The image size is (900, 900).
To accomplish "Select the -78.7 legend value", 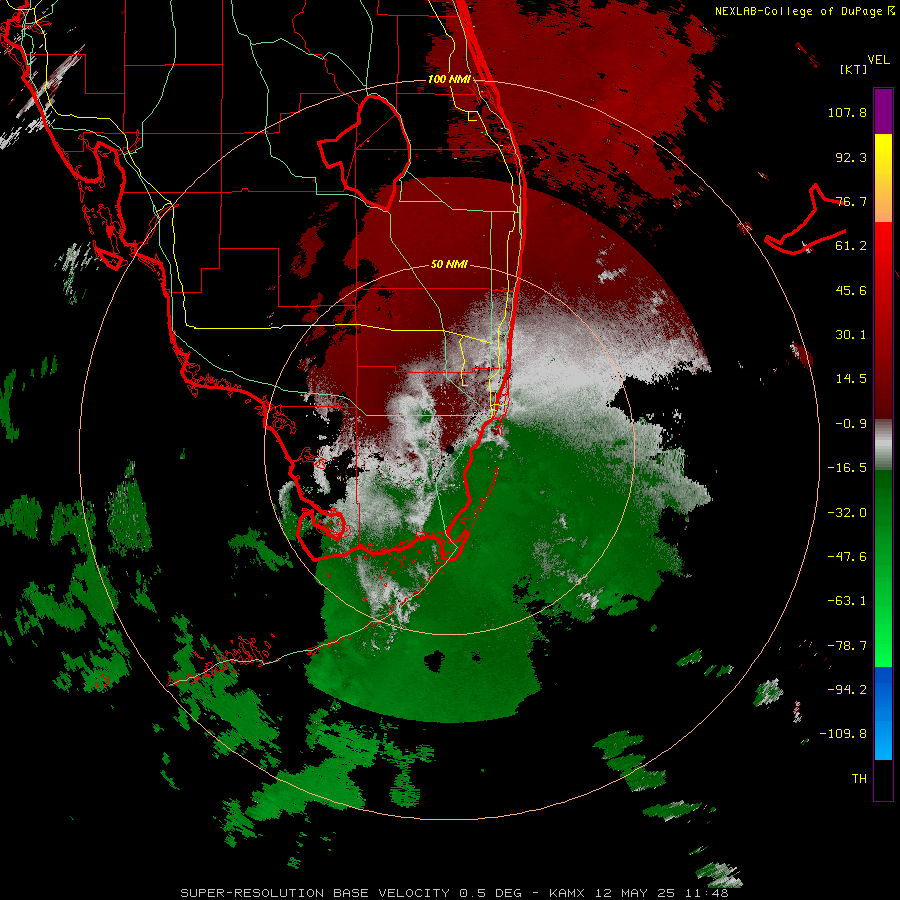I will [x=847, y=646].
